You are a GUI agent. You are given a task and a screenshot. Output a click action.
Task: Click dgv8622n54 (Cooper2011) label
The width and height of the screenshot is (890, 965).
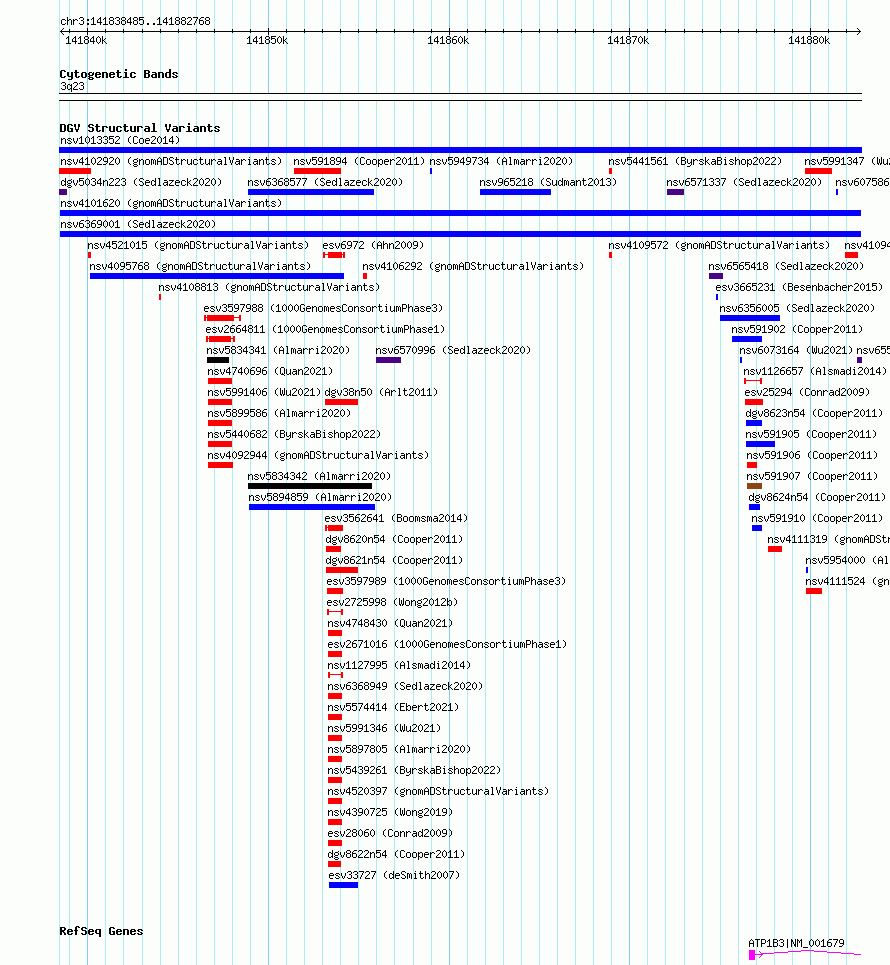(396, 854)
